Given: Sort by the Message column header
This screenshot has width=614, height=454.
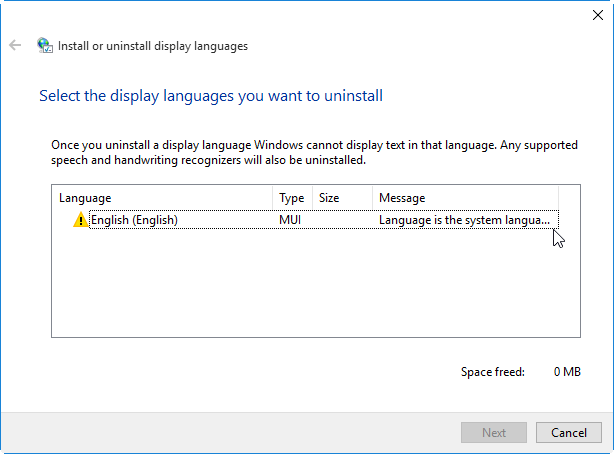Looking at the screenshot, I should pyautogui.click(x=466, y=198).
